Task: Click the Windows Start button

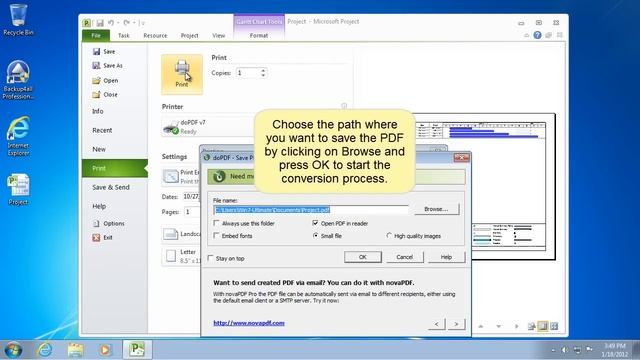Action: (x=13, y=350)
